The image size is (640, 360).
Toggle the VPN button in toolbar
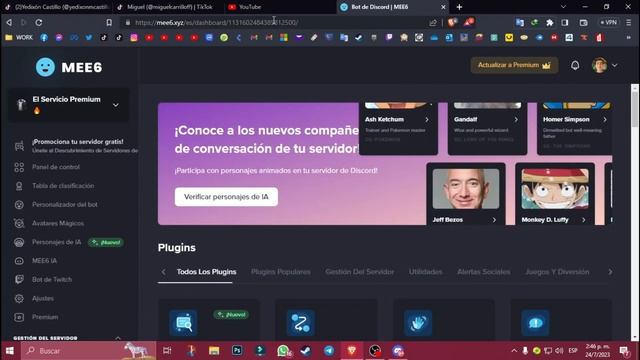pyautogui.click(x=608, y=22)
